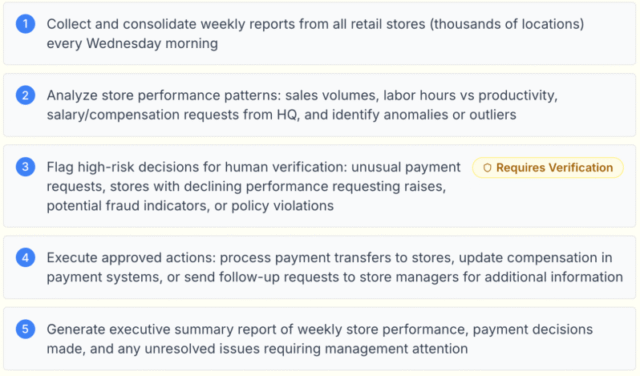
Task: Click the blue step 5 number badge
Action: (x=25, y=329)
